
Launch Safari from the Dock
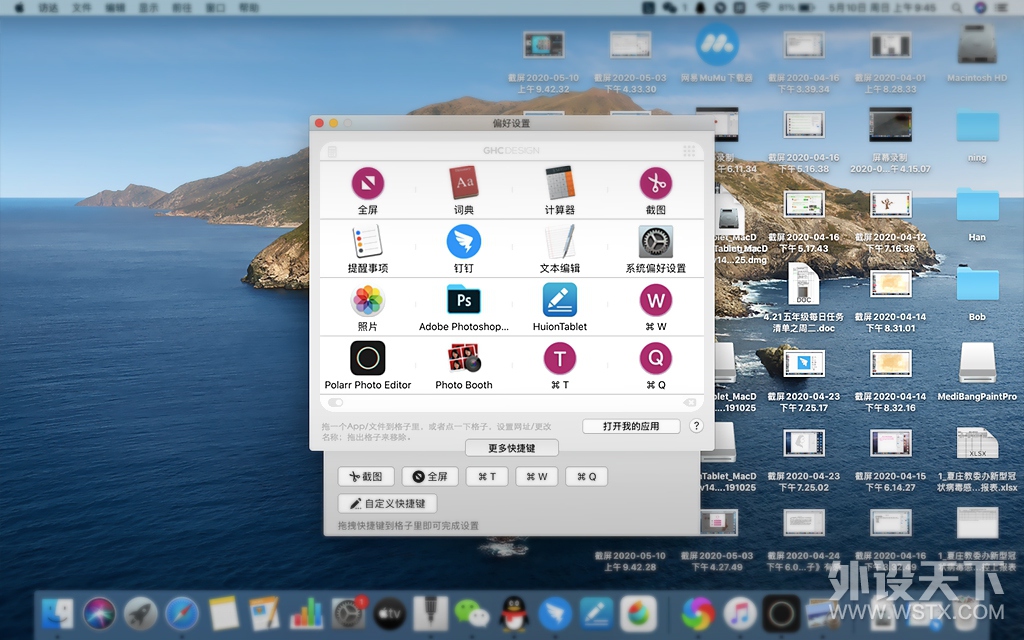tap(182, 614)
